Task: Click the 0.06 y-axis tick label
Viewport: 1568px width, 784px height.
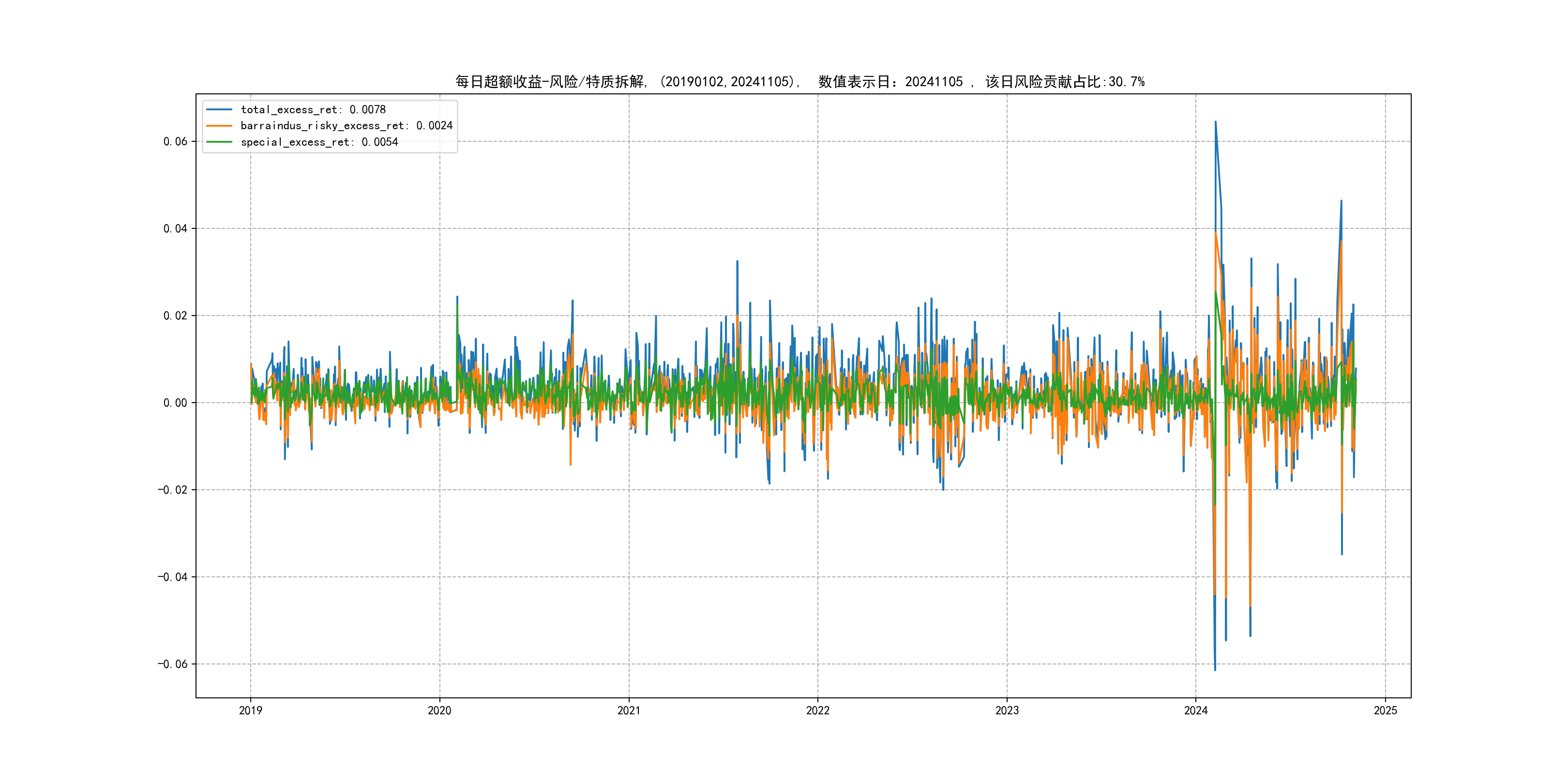Action: 175,142
